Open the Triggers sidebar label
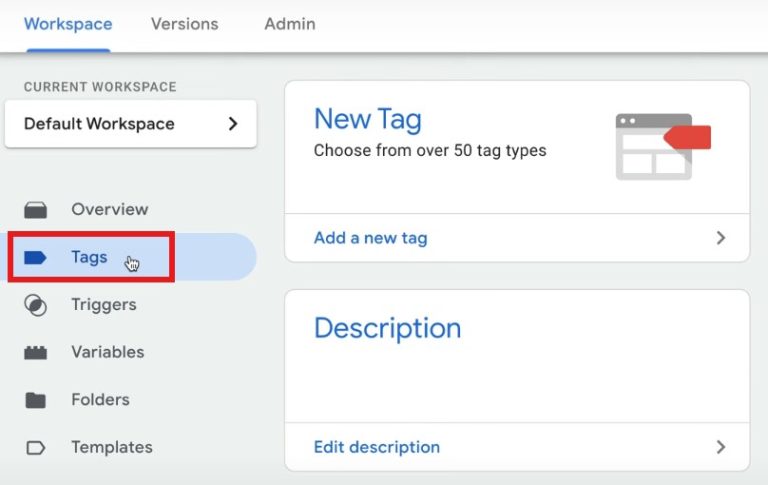This screenshot has width=768, height=485. (x=104, y=305)
